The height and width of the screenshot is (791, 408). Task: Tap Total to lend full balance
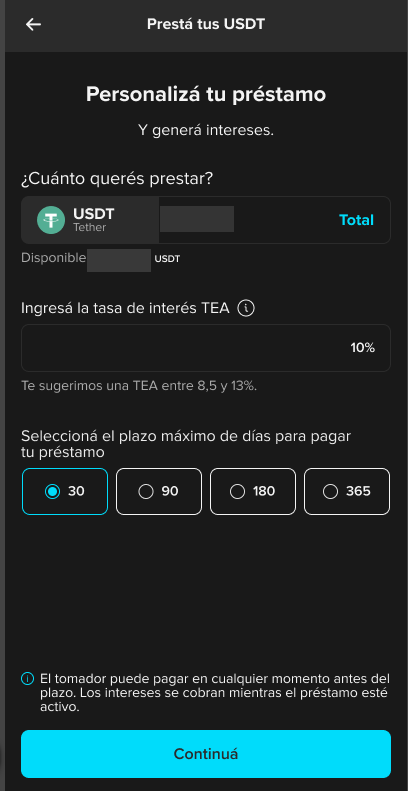tap(356, 220)
